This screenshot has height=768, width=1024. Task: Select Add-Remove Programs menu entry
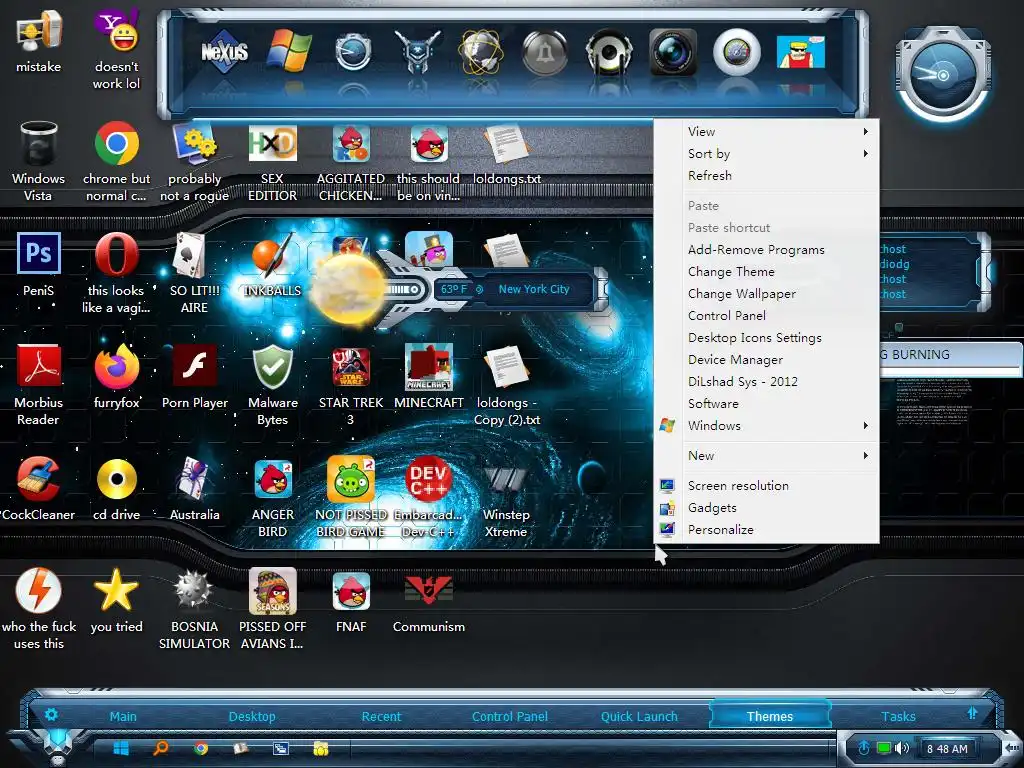(x=766, y=249)
